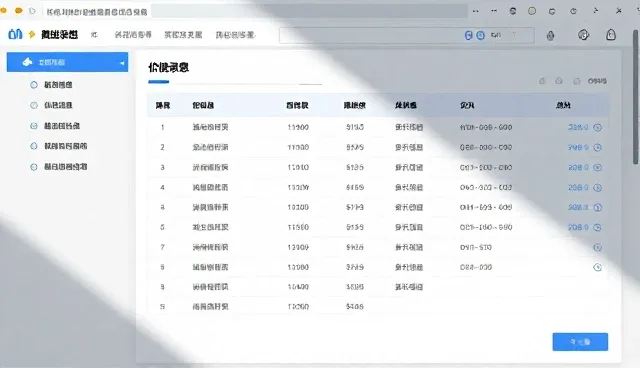Open the middle of three long header menu labels
640x368 pixels.
pyautogui.click(x=183, y=35)
